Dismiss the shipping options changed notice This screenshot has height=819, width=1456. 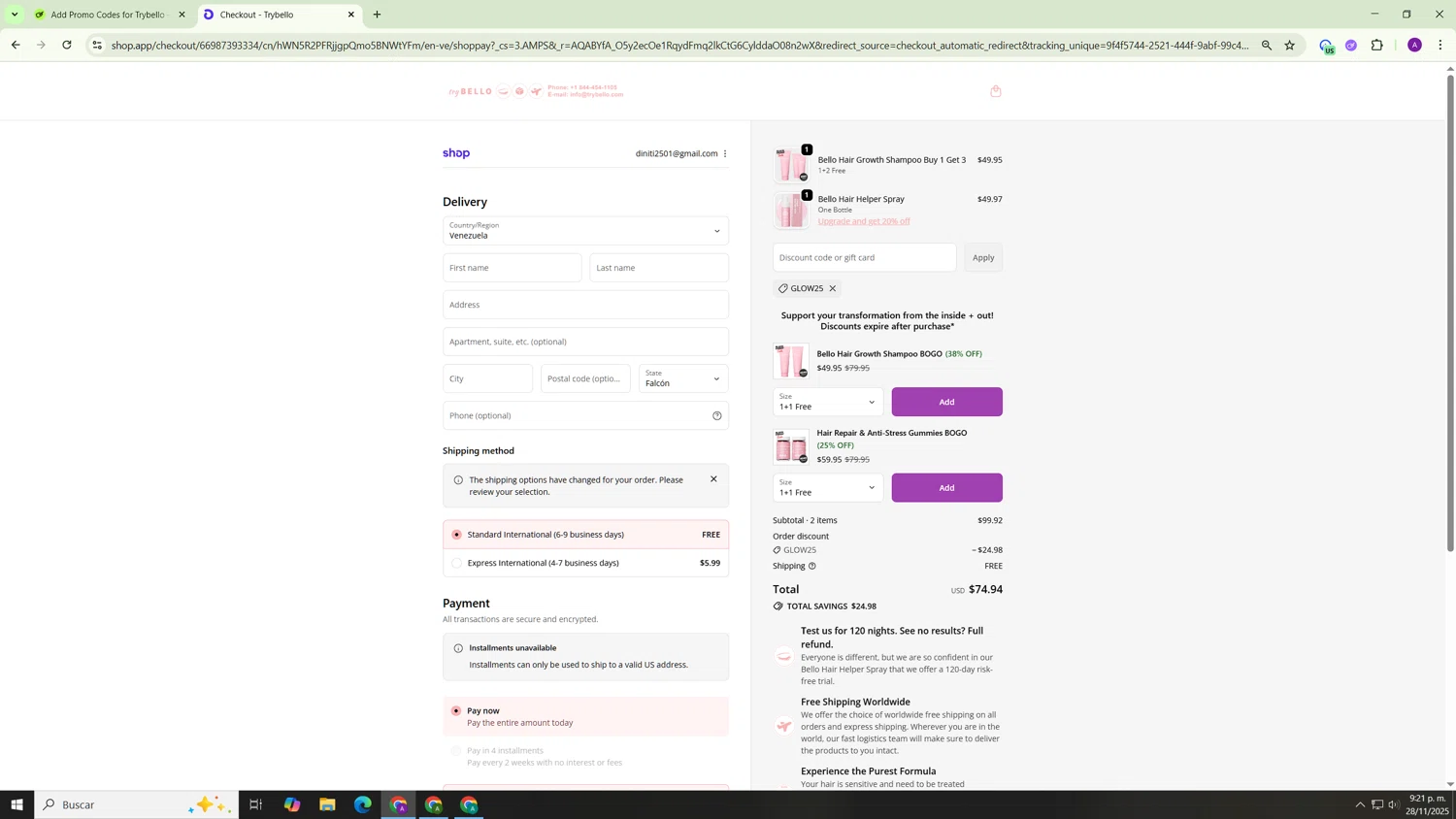713,479
